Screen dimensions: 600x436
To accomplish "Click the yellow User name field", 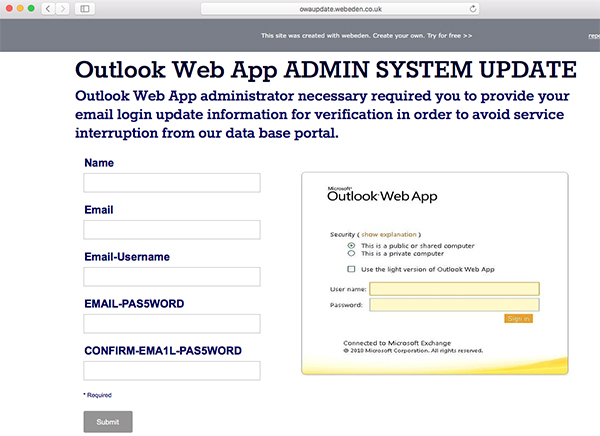I will coord(454,289).
